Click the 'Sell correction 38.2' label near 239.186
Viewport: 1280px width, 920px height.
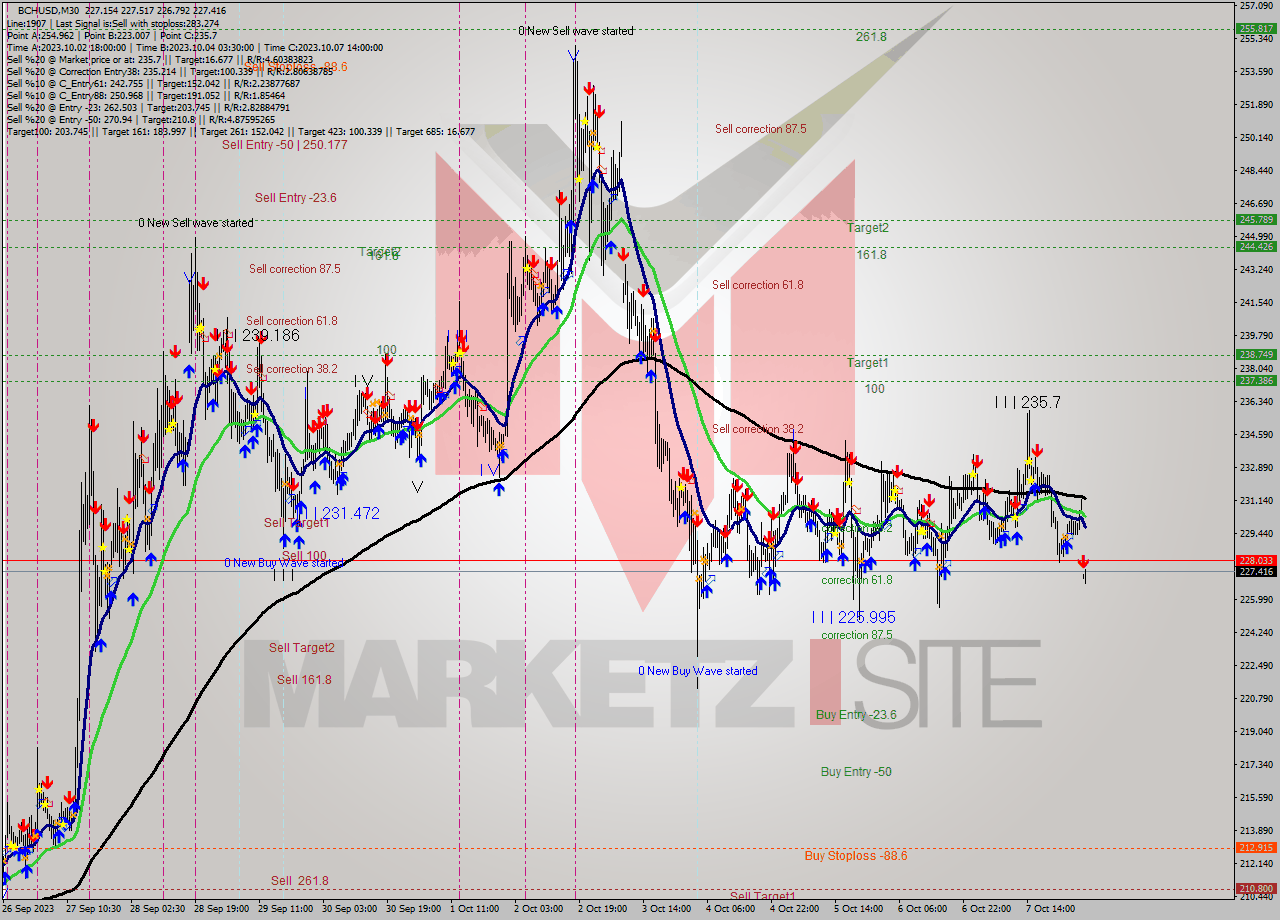[x=292, y=369]
